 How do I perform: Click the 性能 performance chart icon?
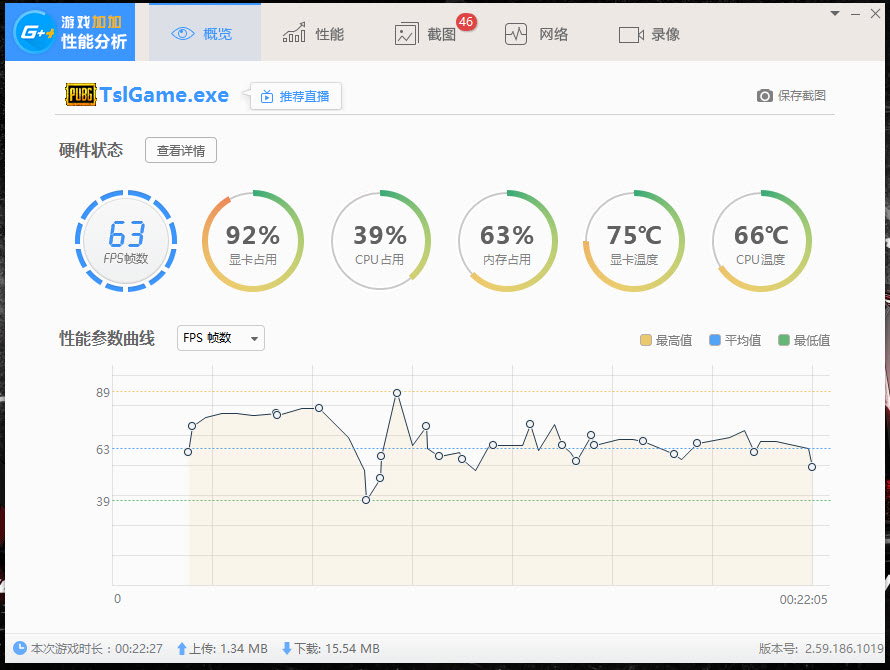[x=294, y=32]
